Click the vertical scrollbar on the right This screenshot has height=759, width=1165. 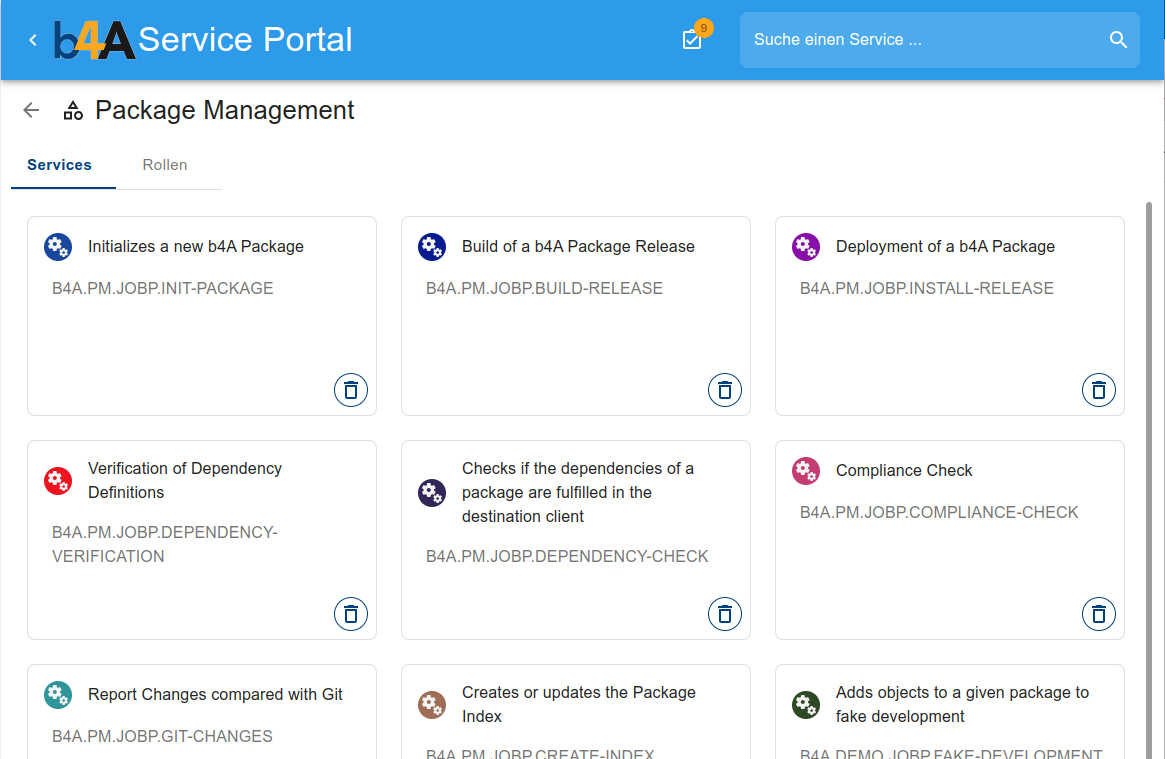coord(1148,450)
